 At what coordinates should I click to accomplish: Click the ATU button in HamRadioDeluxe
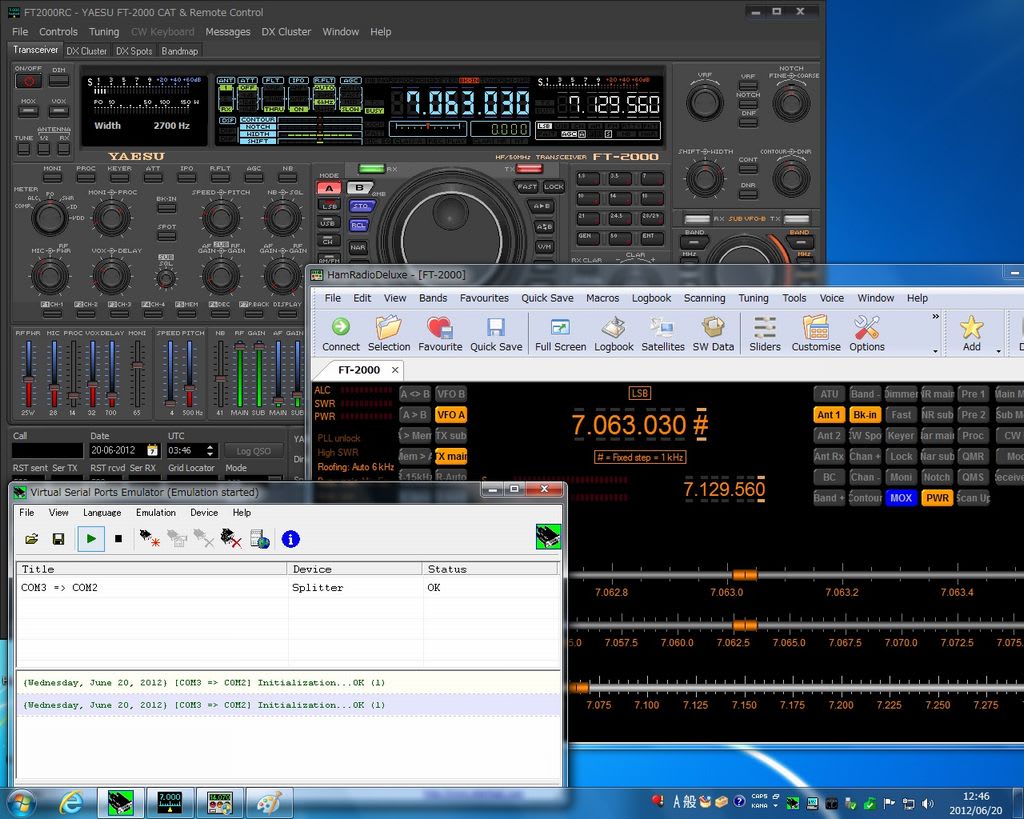point(829,394)
